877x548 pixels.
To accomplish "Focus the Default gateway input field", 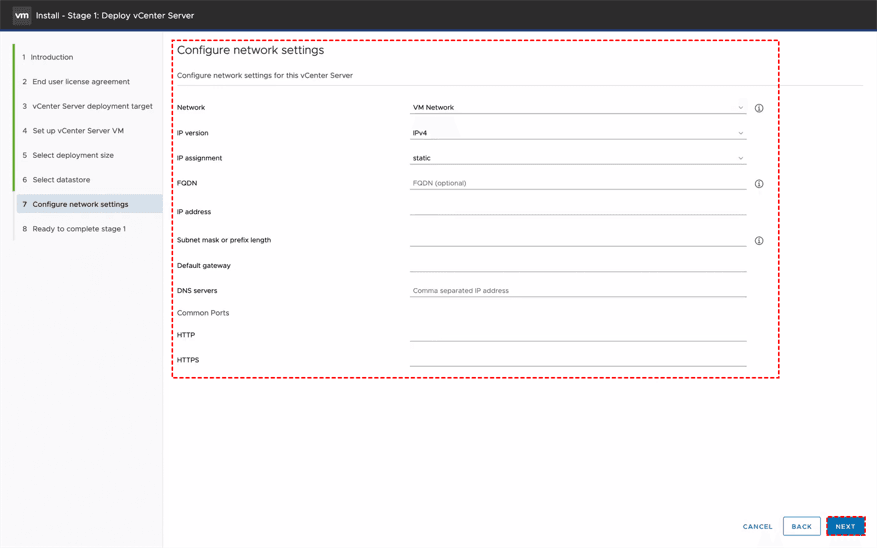I will pos(578,266).
